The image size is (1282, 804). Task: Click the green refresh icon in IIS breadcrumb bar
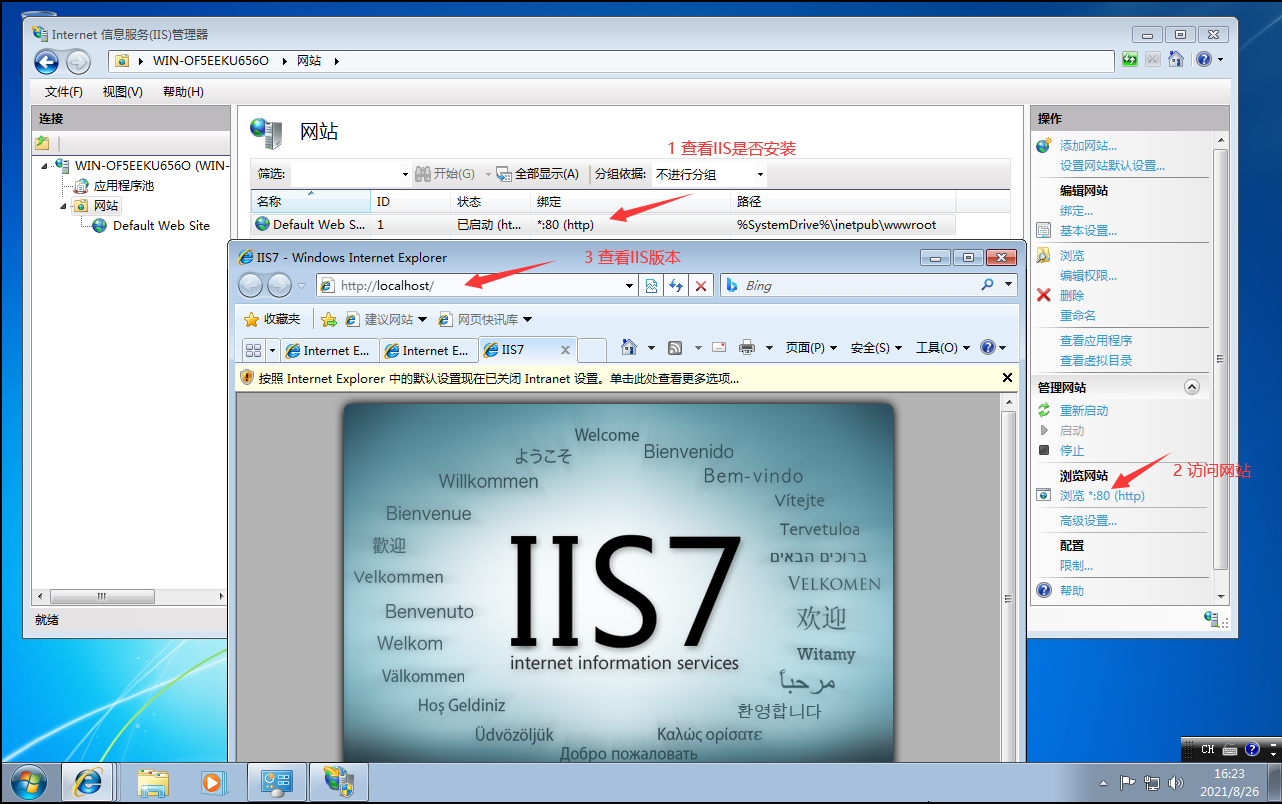click(1129, 59)
